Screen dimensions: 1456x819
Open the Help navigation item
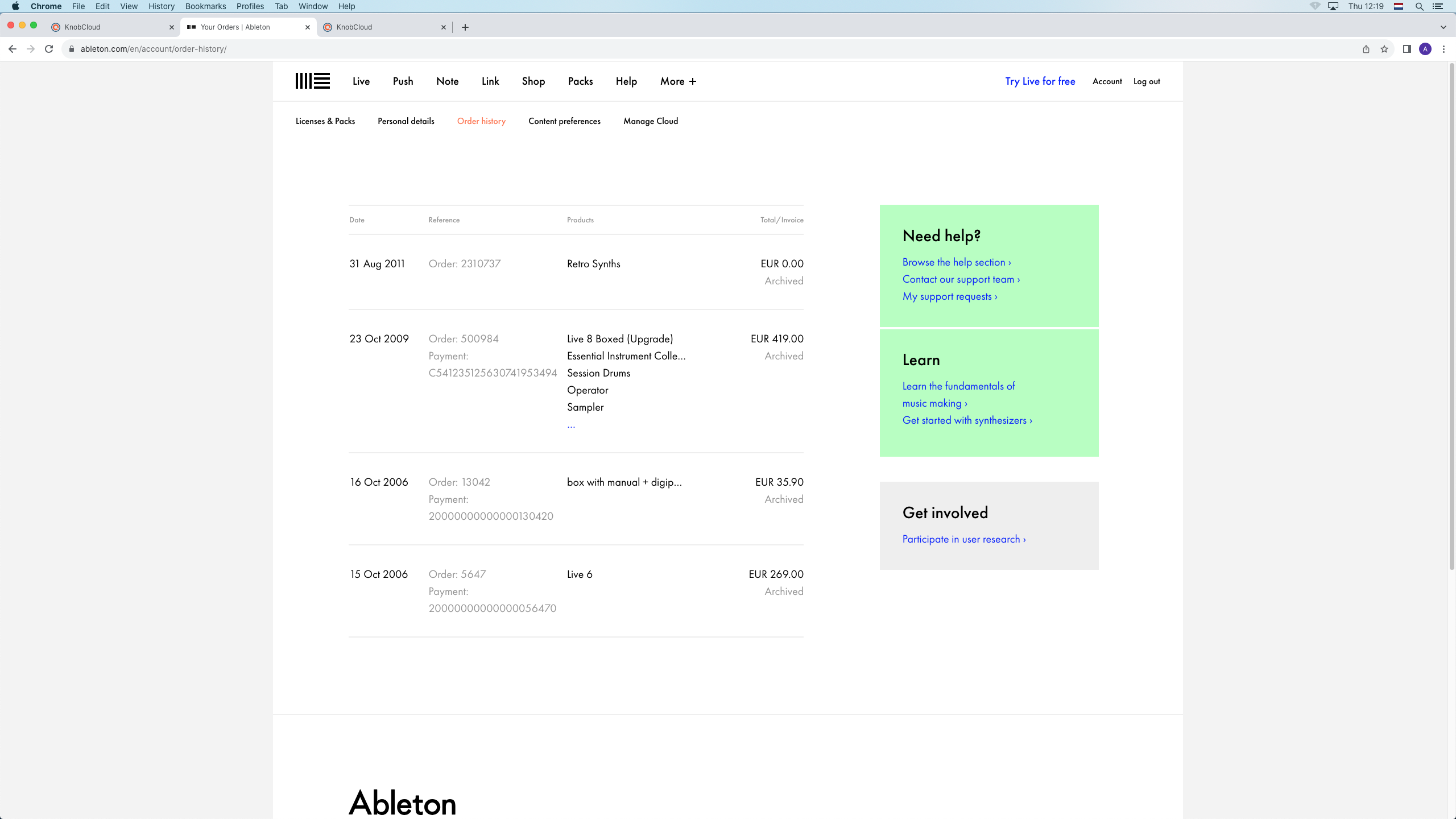point(626,81)
